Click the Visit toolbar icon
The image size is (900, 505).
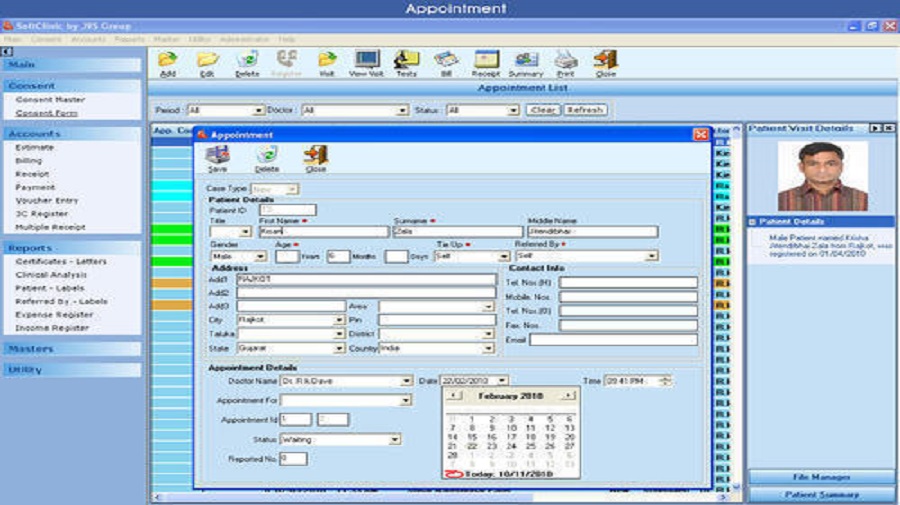(x=326, y=62)
